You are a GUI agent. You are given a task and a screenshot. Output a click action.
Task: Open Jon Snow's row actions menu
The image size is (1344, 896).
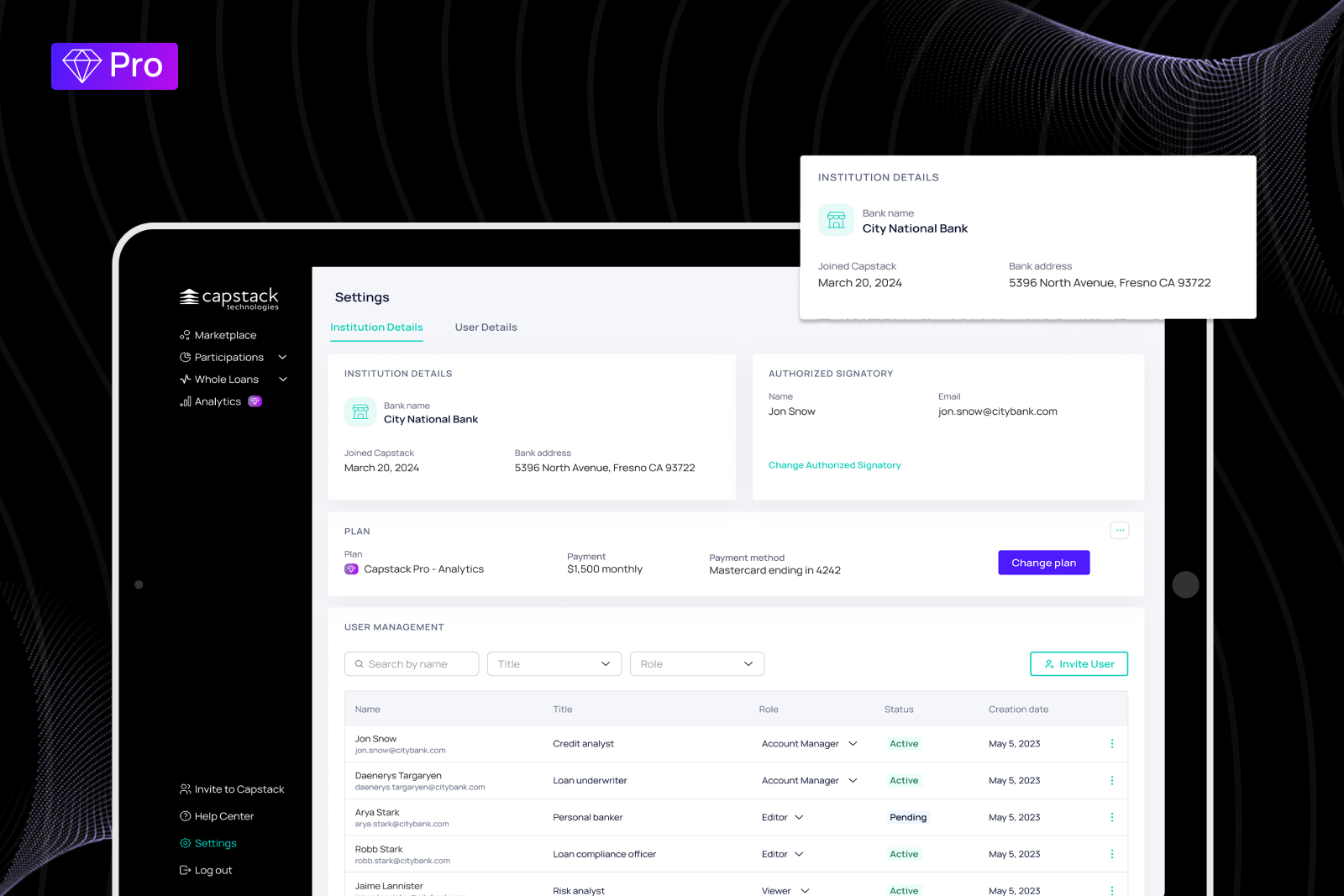[x=1112, y=744]
